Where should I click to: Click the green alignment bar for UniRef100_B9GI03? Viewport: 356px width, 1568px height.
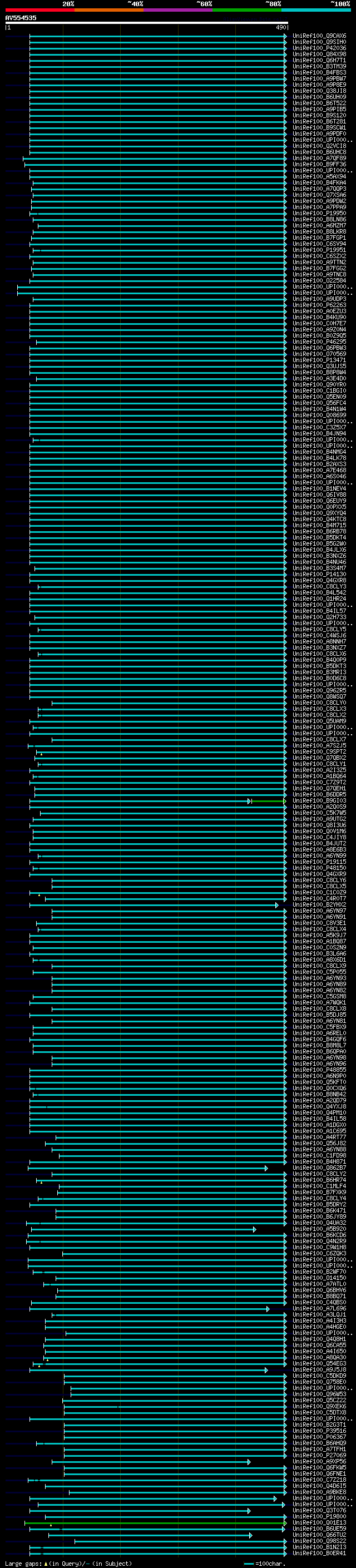(268, 801)
